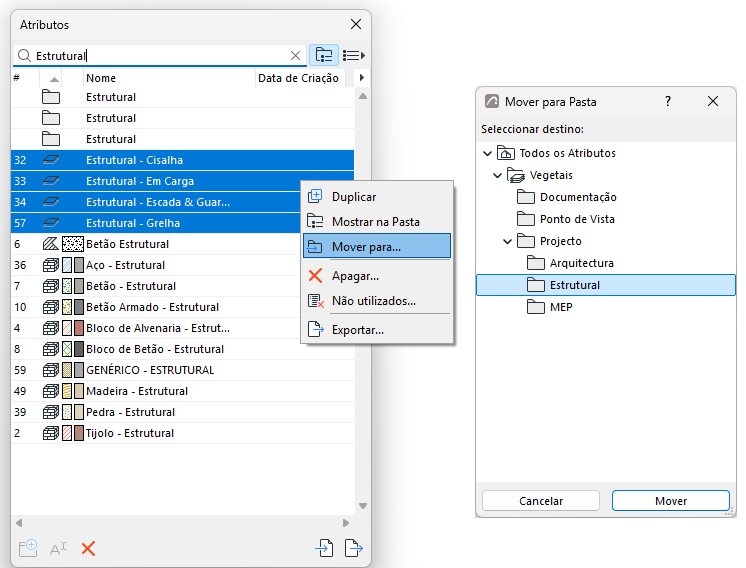Click horizontal scrollbar right arrow
Viewport: 746px width, 568px height.
[x=346, y=523]
